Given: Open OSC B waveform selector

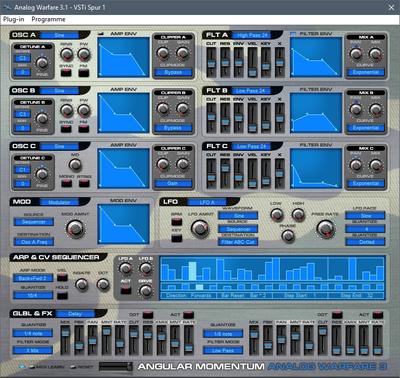Looking at the screenshot, I should (59, 91).
